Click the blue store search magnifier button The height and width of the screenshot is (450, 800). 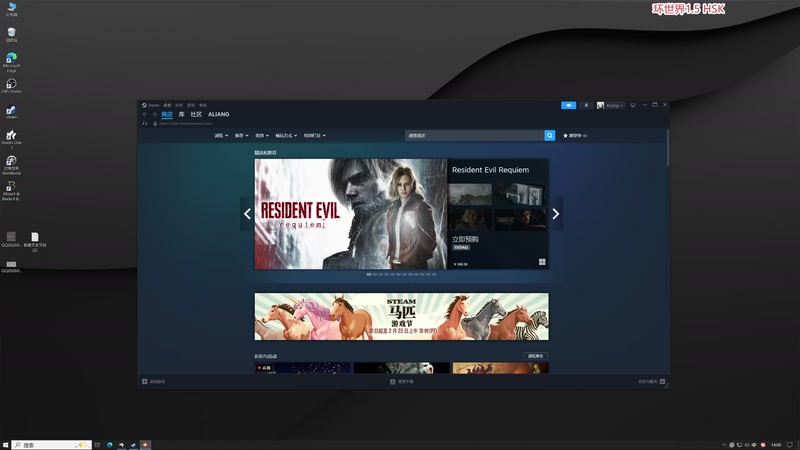[x=549, y=135]
